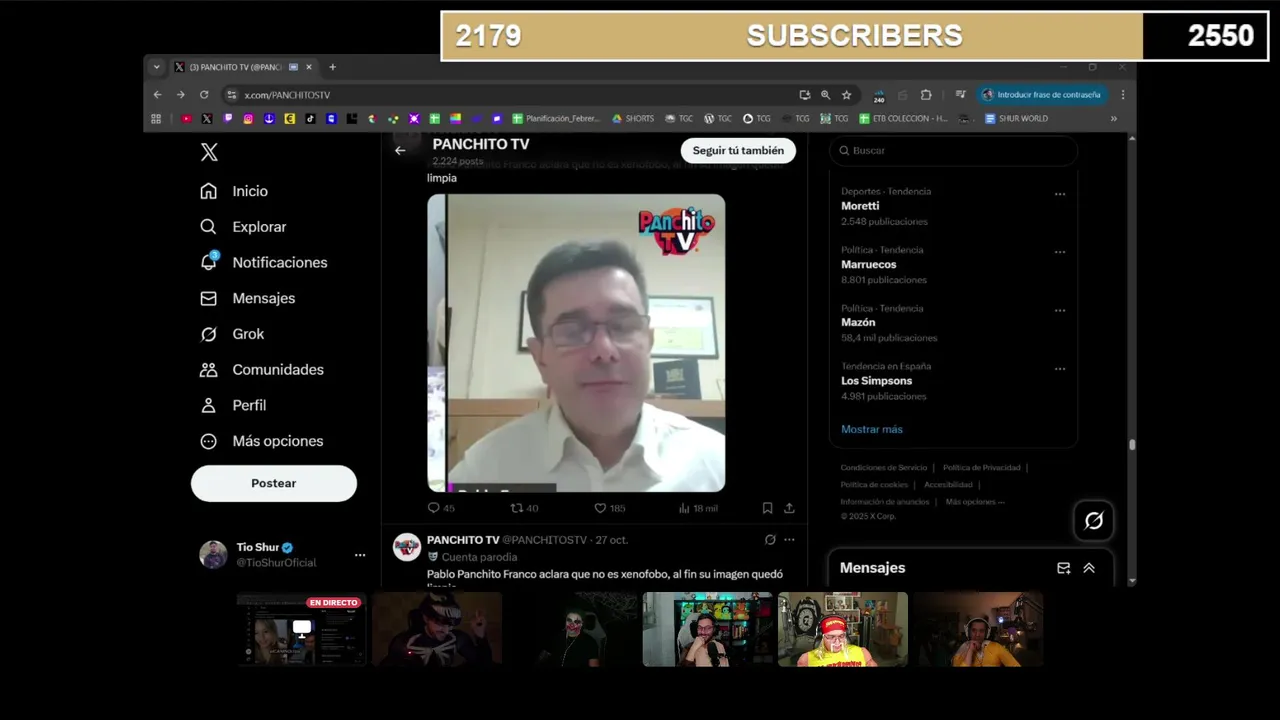The height and width of the screenshot is (720, 1280).
Task: Reply to the post with 45 comments
Action: [441, 508]
